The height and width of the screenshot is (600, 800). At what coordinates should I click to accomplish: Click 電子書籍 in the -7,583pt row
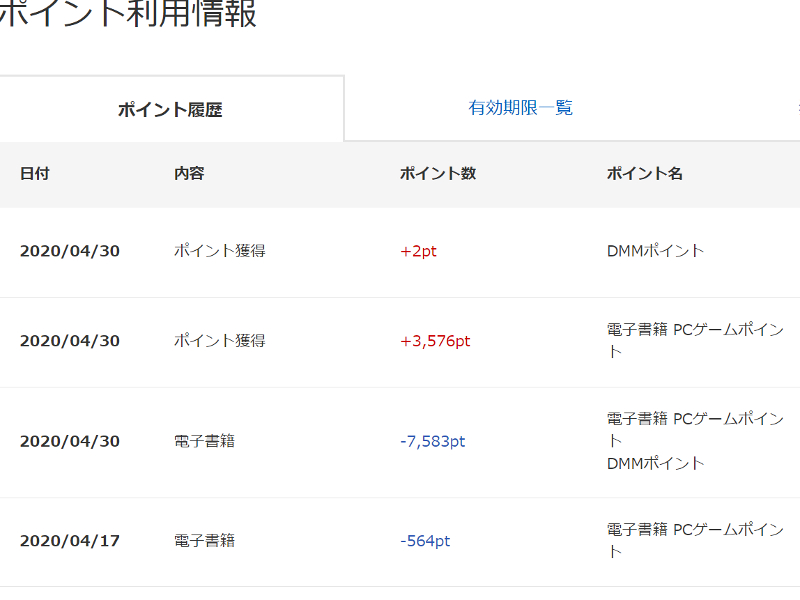[205, 441]
